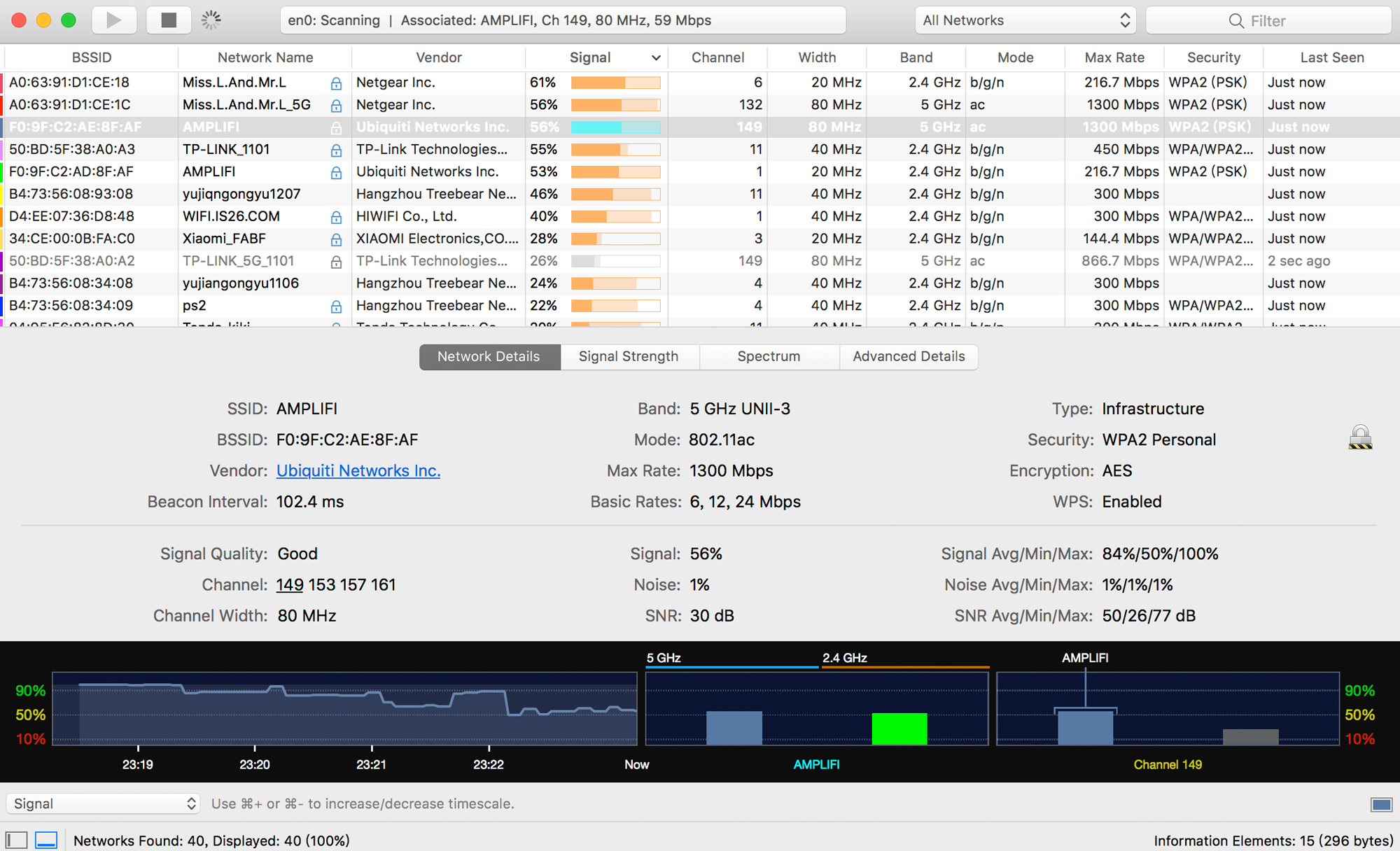Image resolution: width=1400 pixels, height=851 pixels.
Task: Click lock icon on Miss.L.And.Mr.L row
Action: coord(336,83)
